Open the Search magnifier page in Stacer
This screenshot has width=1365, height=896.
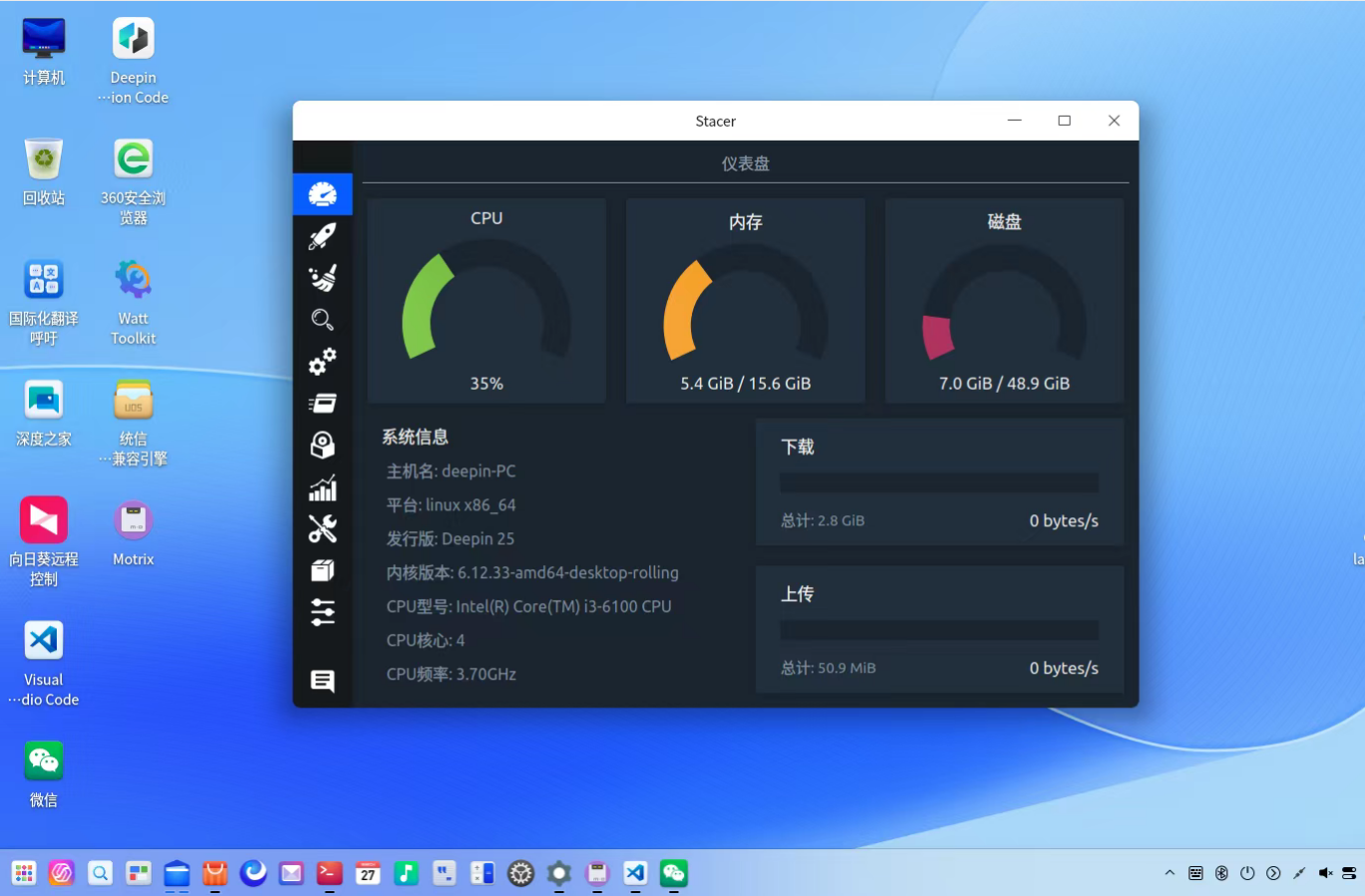tap(322, 319)
